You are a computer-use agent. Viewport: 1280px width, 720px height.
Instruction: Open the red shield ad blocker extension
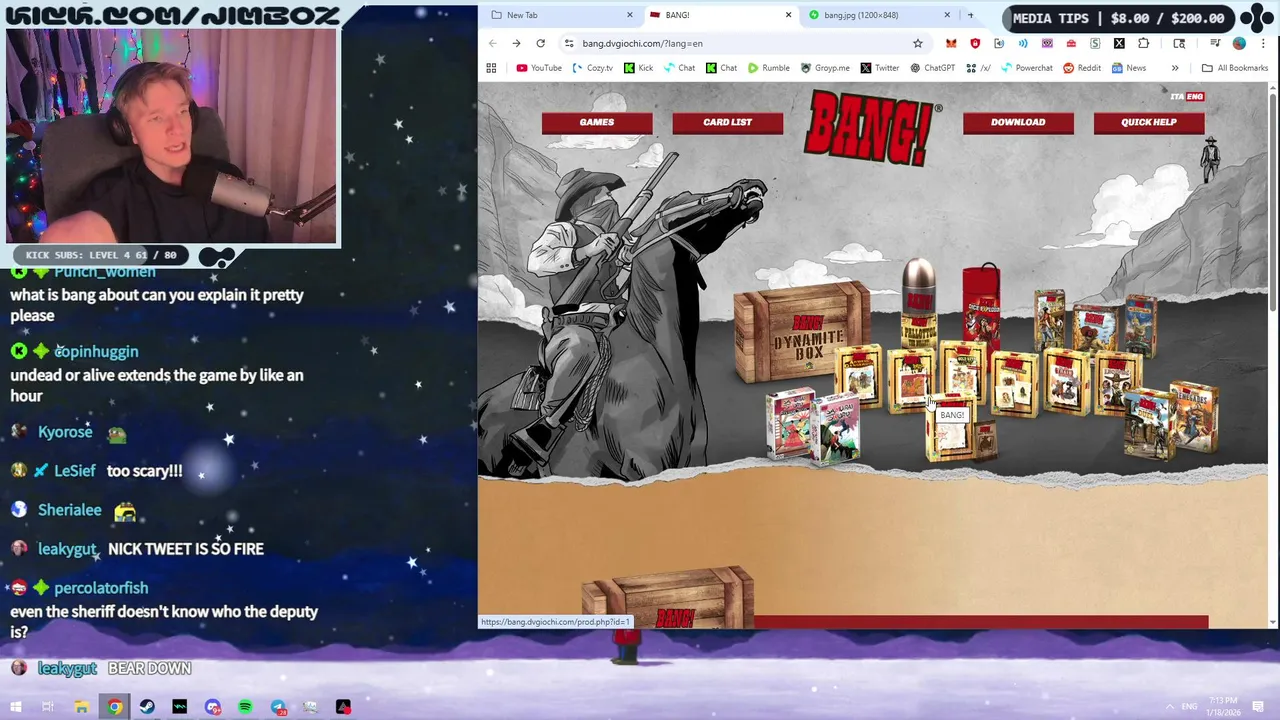[975, 43]
